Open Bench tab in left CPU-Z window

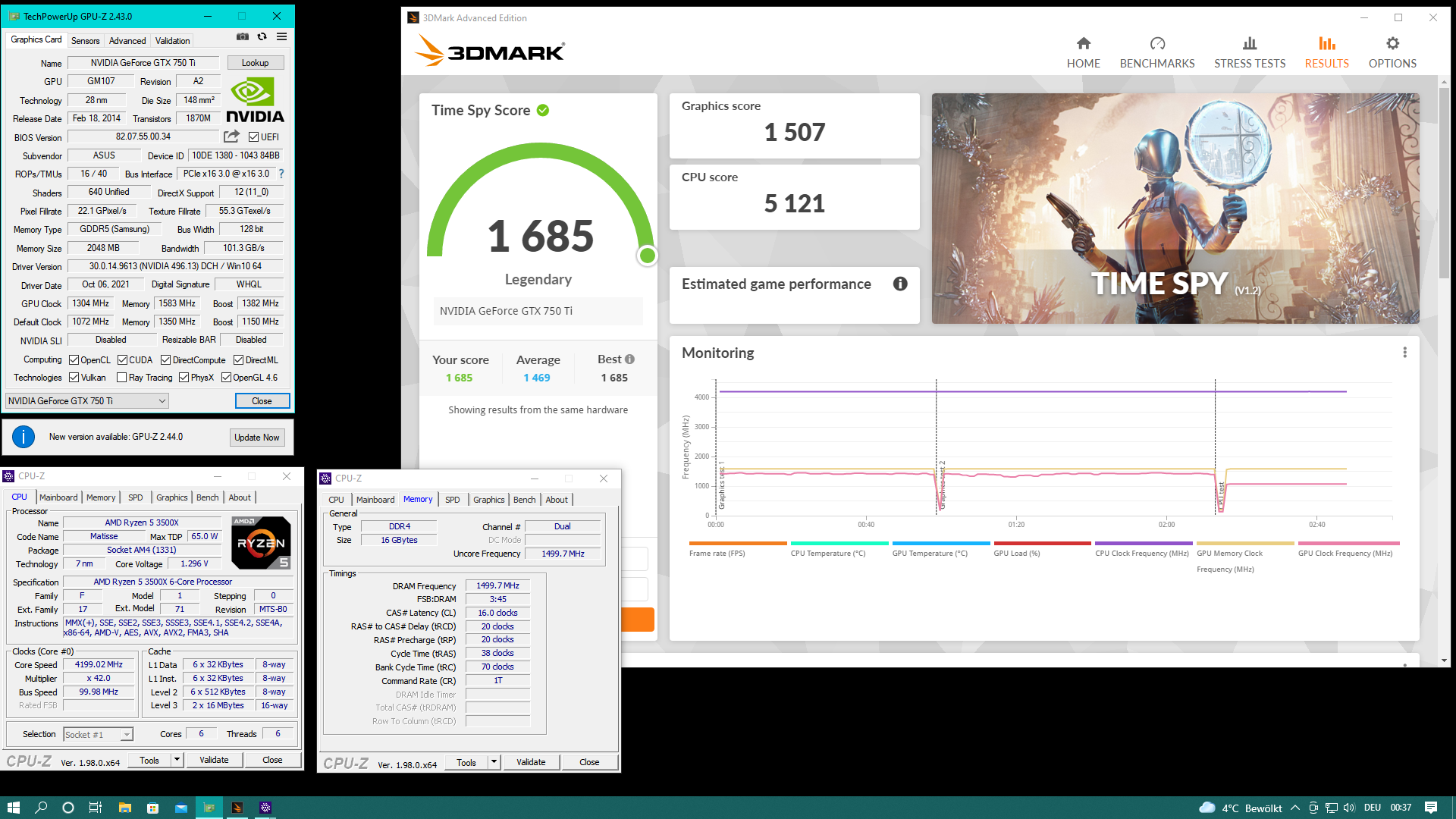point(207,497)
